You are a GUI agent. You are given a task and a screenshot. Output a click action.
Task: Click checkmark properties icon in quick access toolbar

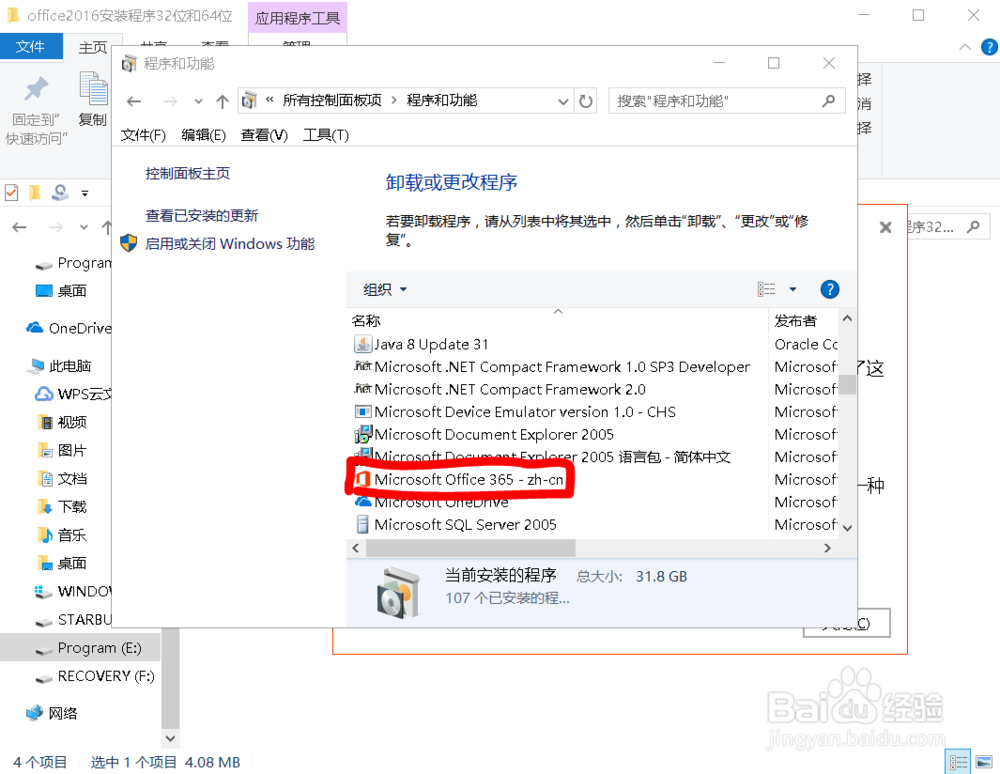[x=11, y=193]
